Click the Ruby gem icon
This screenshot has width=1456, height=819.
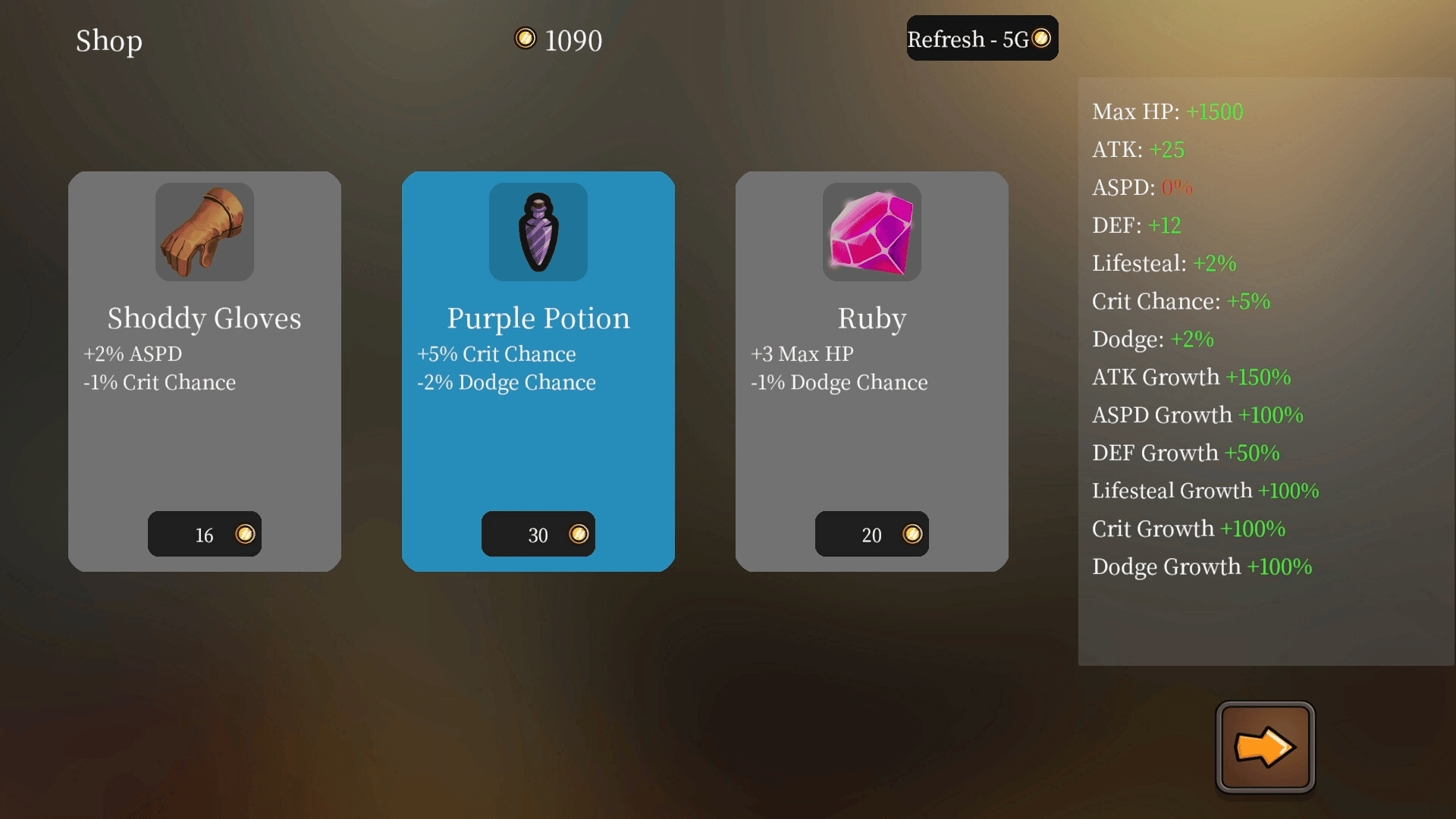[871, 232]
